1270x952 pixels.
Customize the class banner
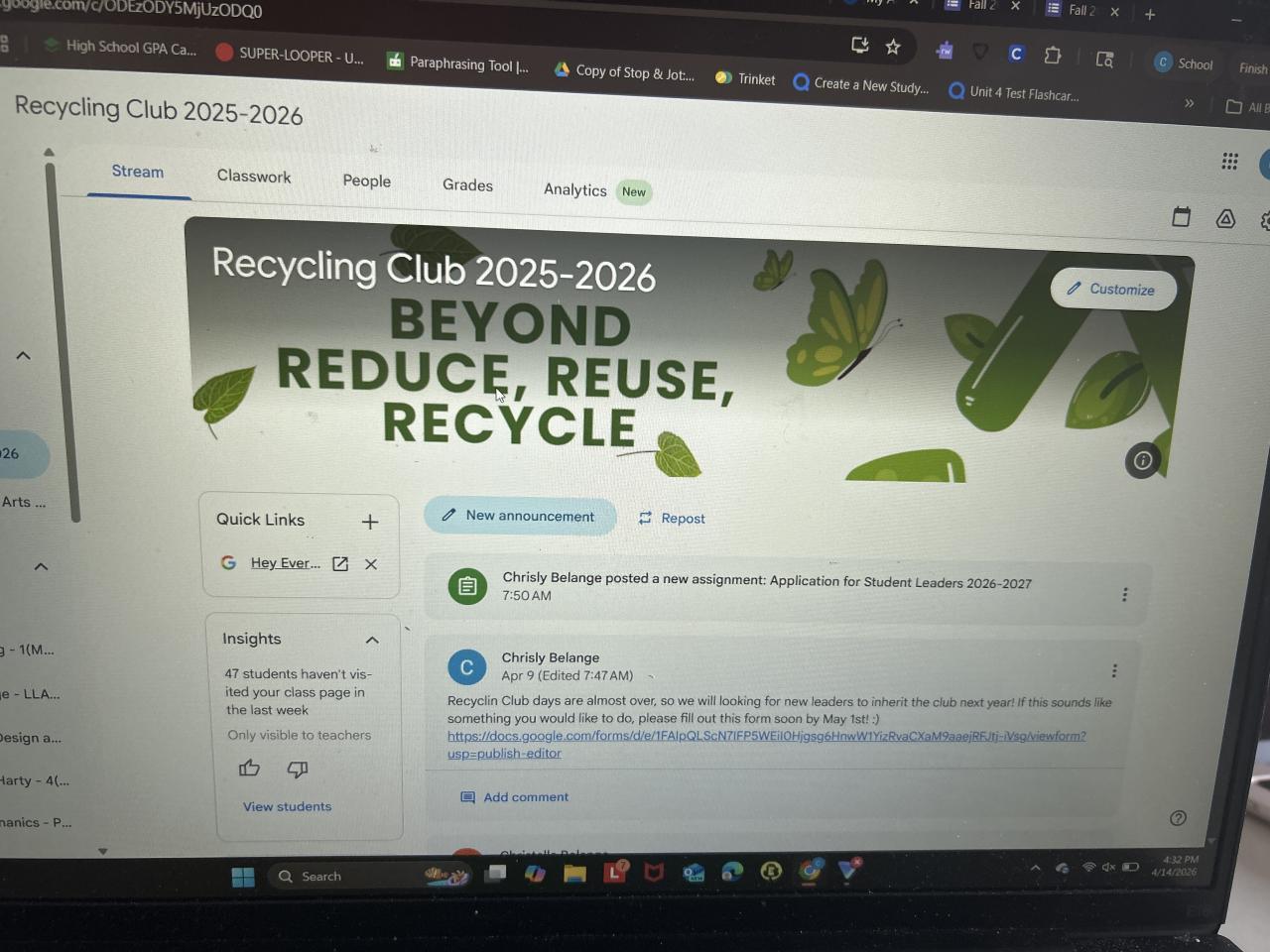(x=1112, y=289)
